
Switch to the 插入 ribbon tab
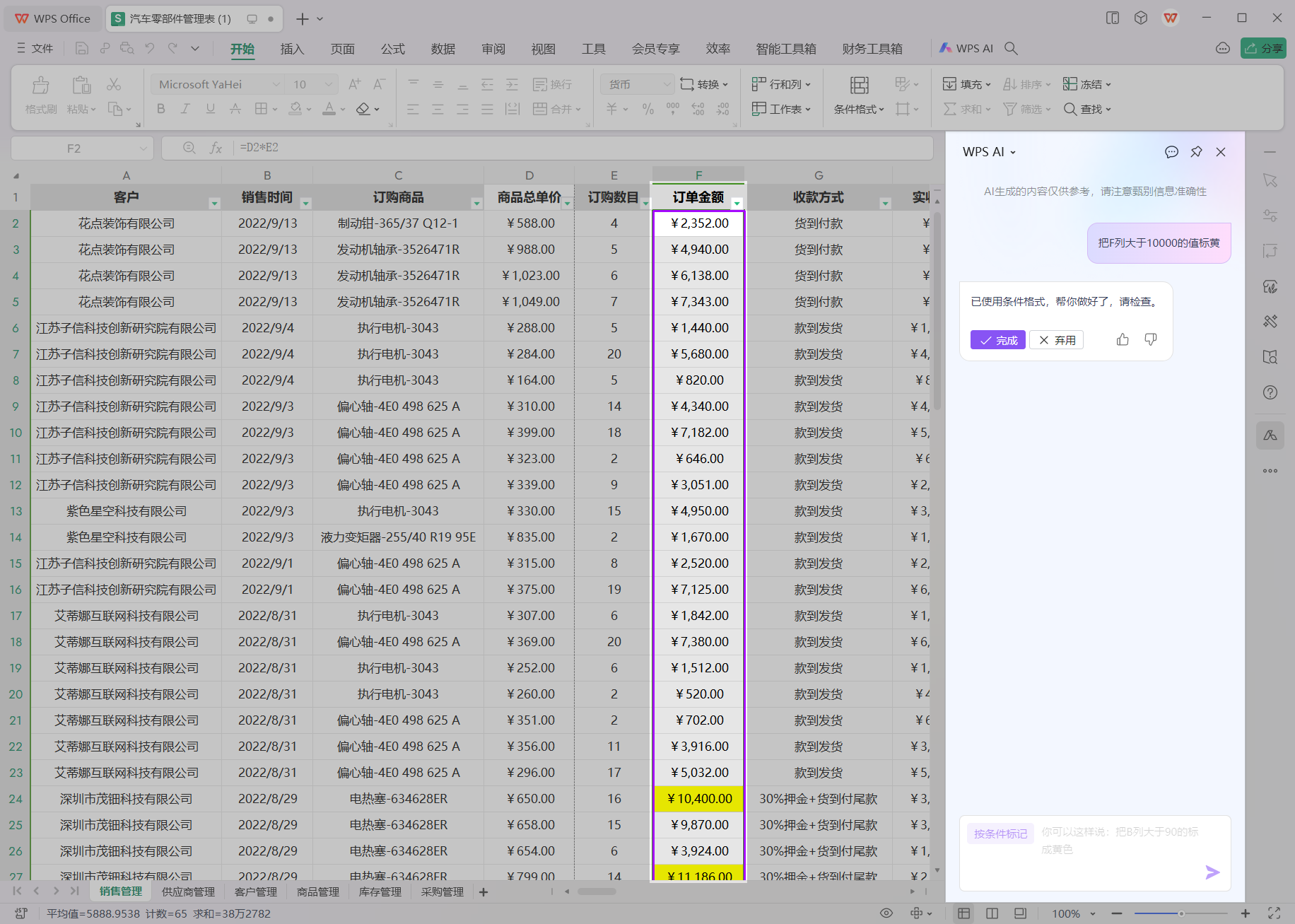(x=292, y=49)
